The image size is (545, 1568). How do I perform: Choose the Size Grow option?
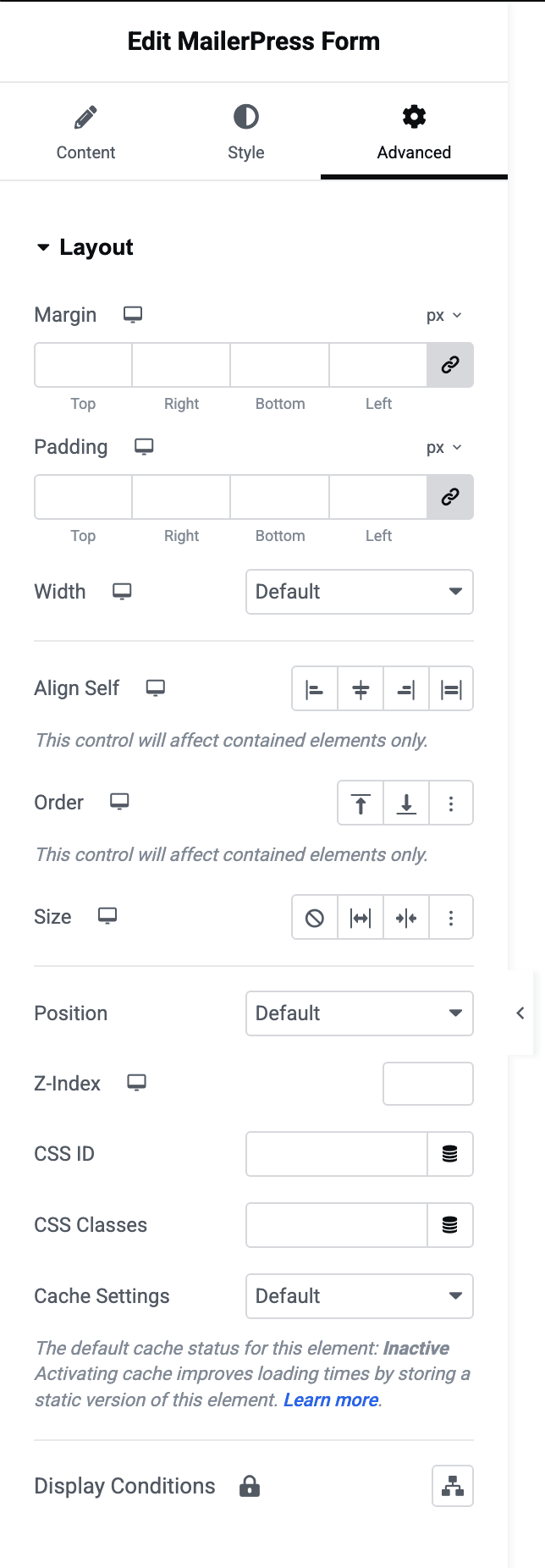tap(360, 917)
